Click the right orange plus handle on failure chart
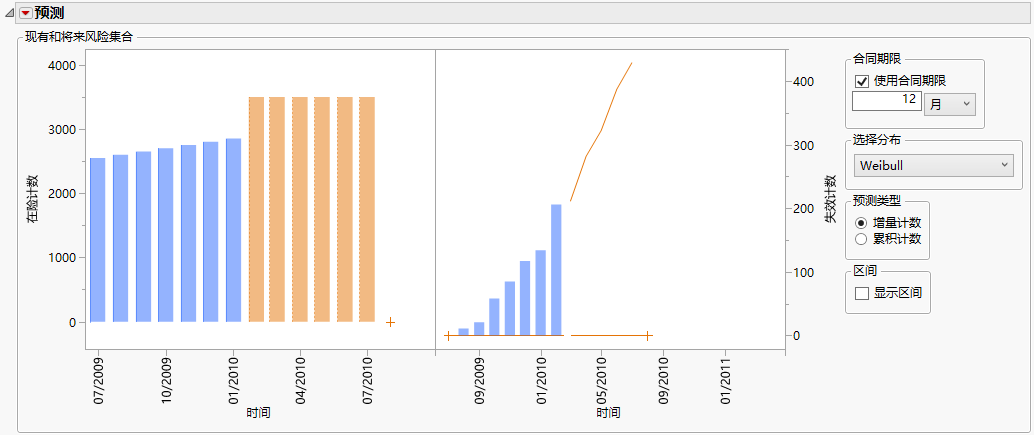Image resolution: width=1034 pixels, height=435 pixels. tap(648, 335)
